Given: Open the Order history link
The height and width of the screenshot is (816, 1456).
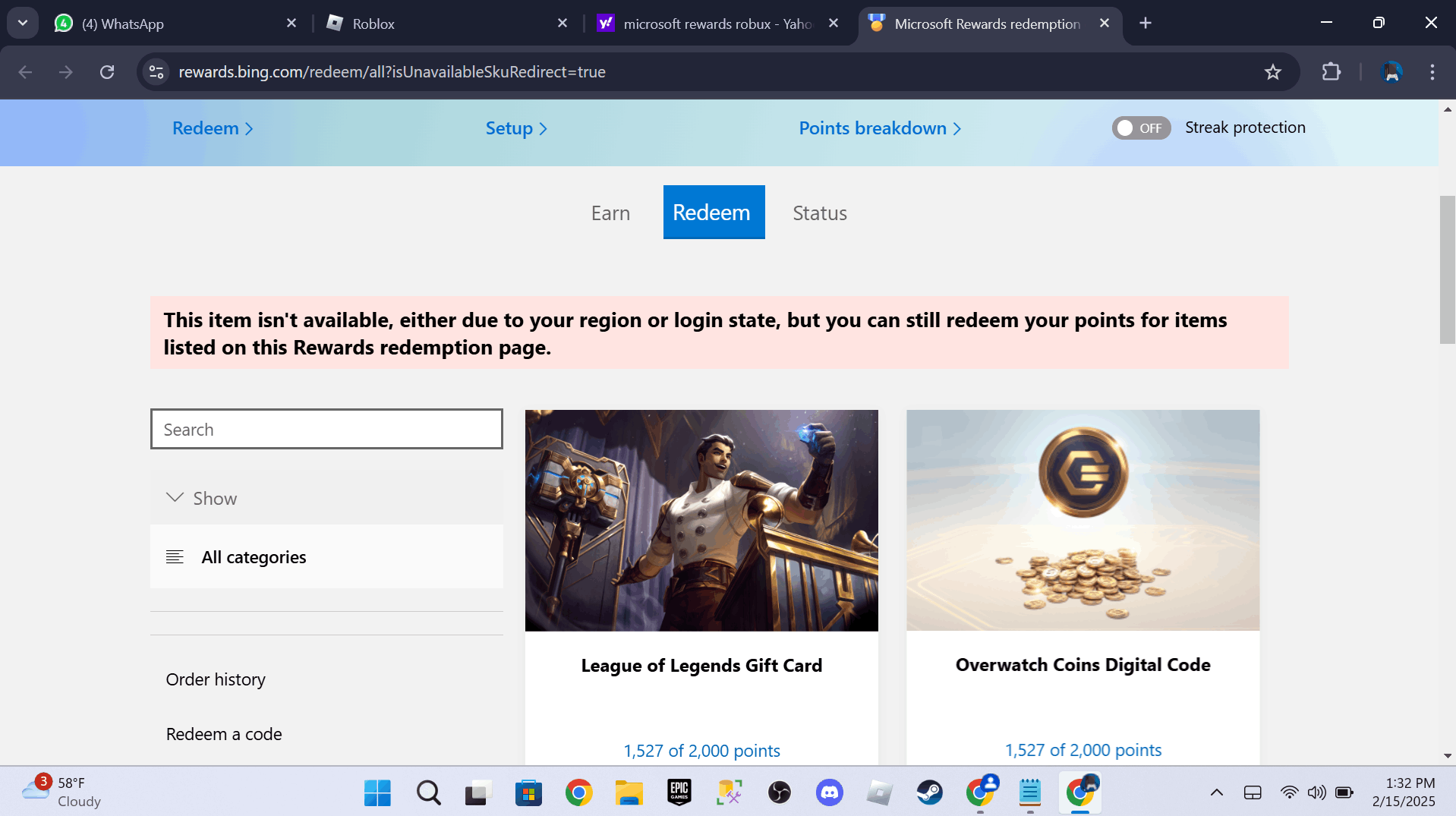Looking at the screenshot, I should [x=215, y=679].
